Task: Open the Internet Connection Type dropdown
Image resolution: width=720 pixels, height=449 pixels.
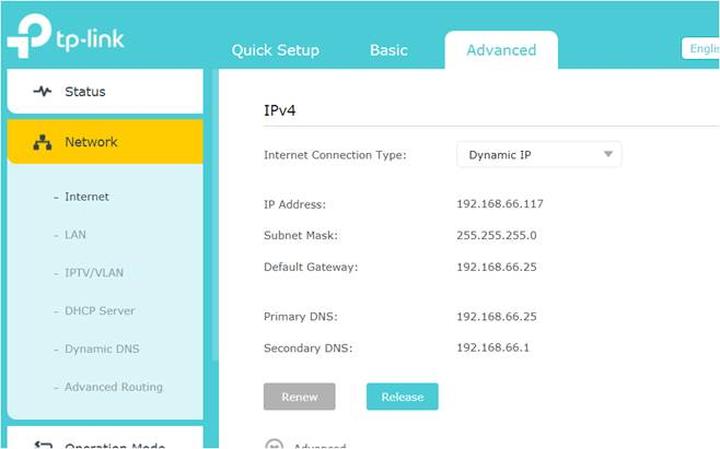Action: (x=539, y=155)
